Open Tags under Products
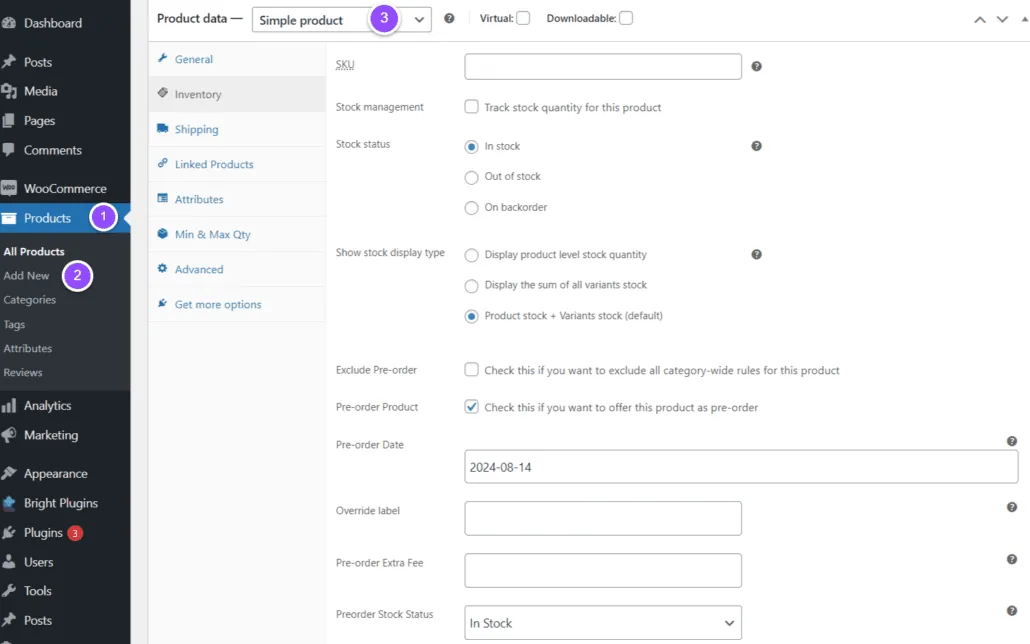The width and height of the screenshot is (1030, 644). (x=14, y=325)
